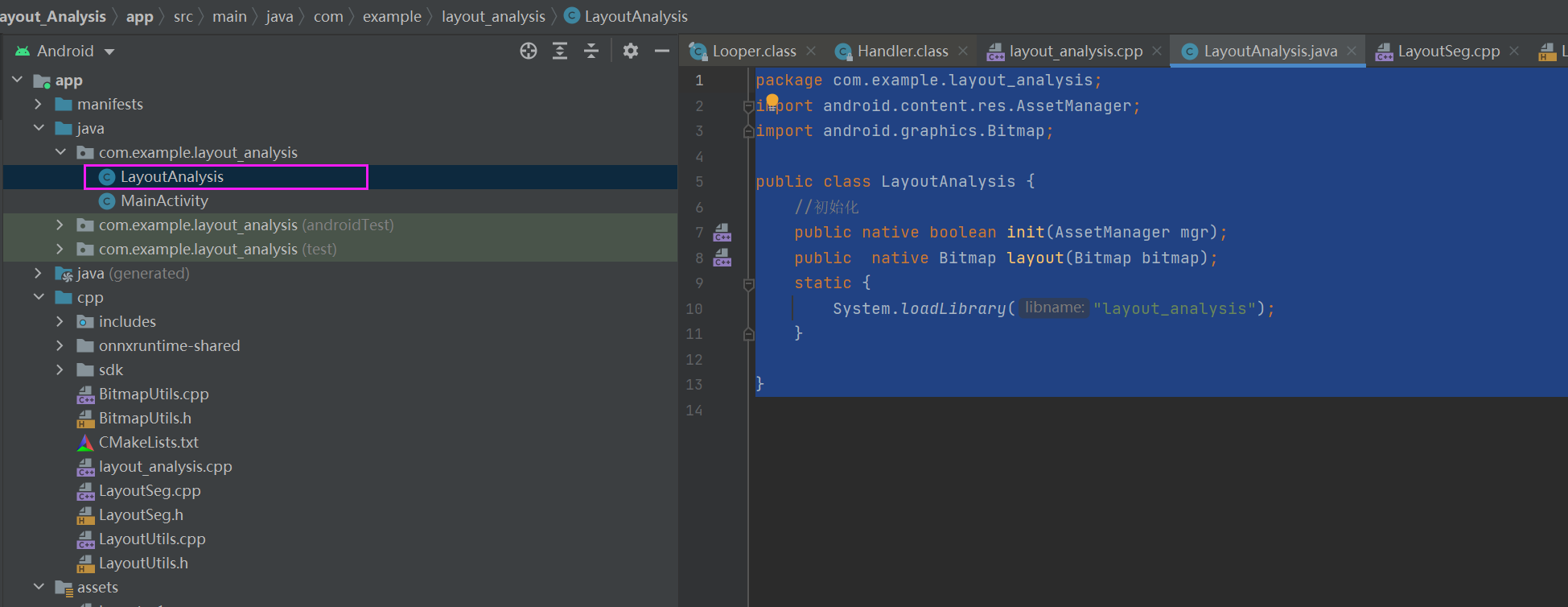
Task: Collapse the app module node
Action: coord(17,80)
